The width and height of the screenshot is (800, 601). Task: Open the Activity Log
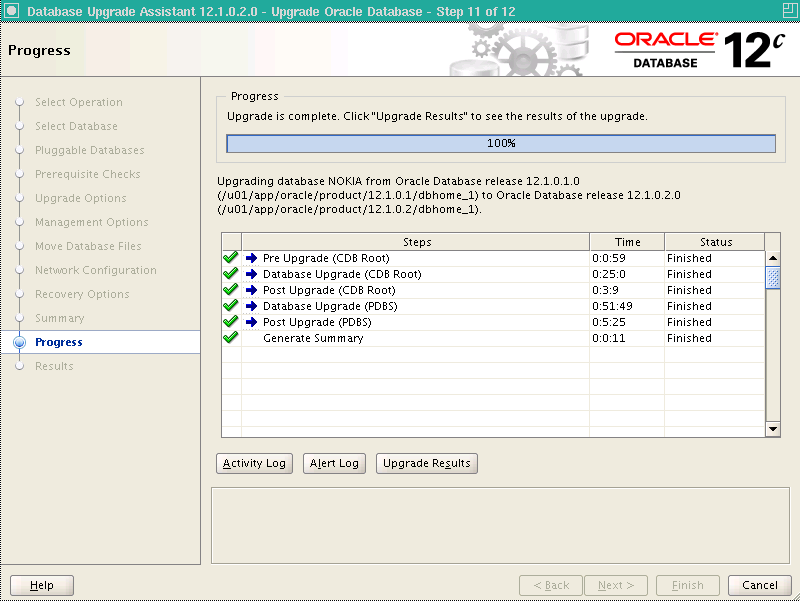pos(254,463)
